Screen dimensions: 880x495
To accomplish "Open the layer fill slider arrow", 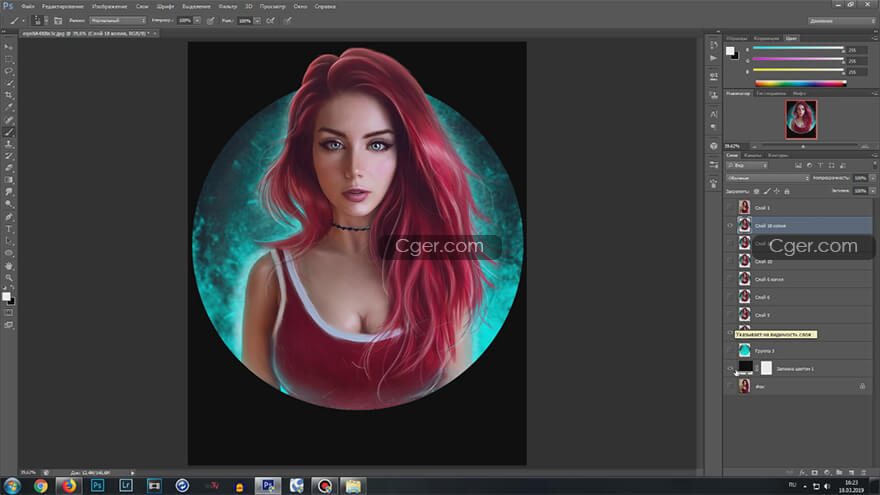I will [x=873, y=191].
